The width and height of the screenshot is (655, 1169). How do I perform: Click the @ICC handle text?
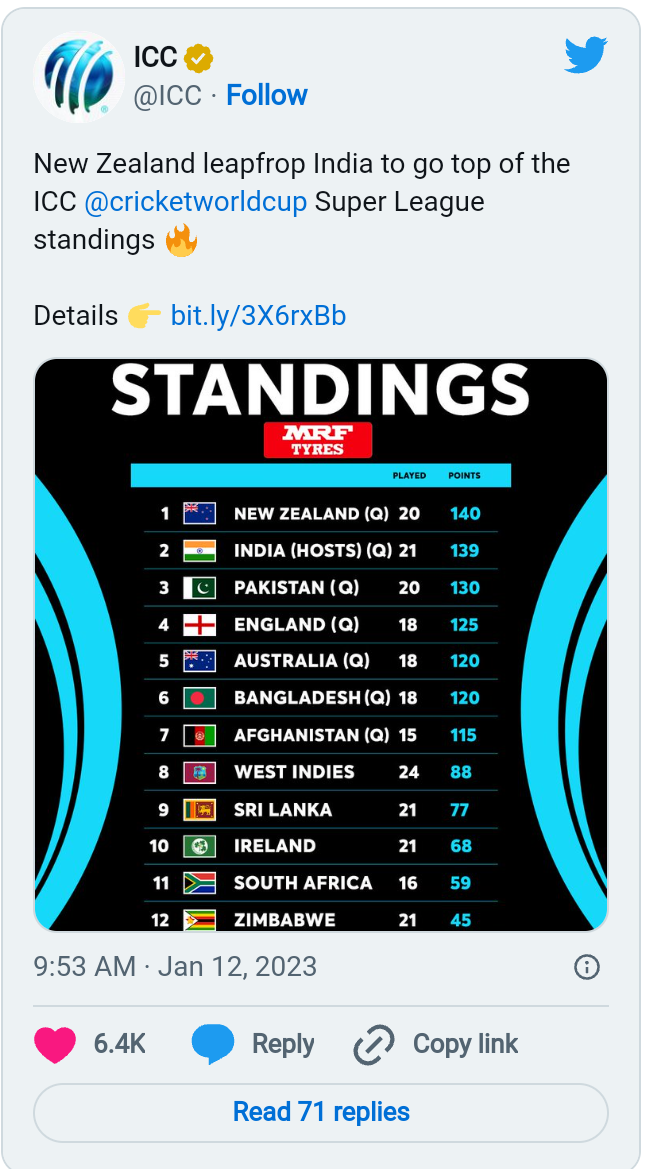(168, 95)
